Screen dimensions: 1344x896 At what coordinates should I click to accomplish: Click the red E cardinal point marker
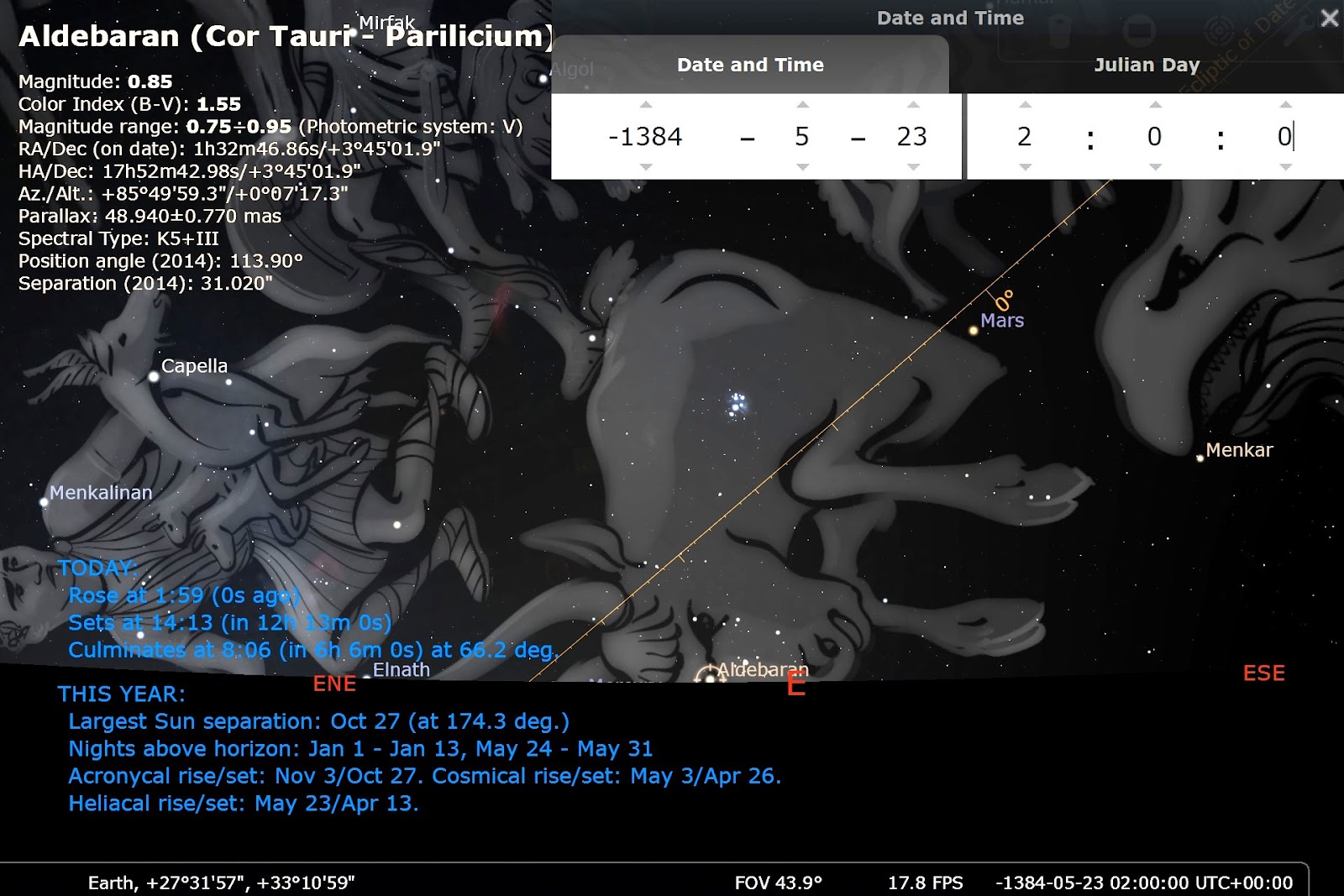pyautogui.click(x=796, y=684)
